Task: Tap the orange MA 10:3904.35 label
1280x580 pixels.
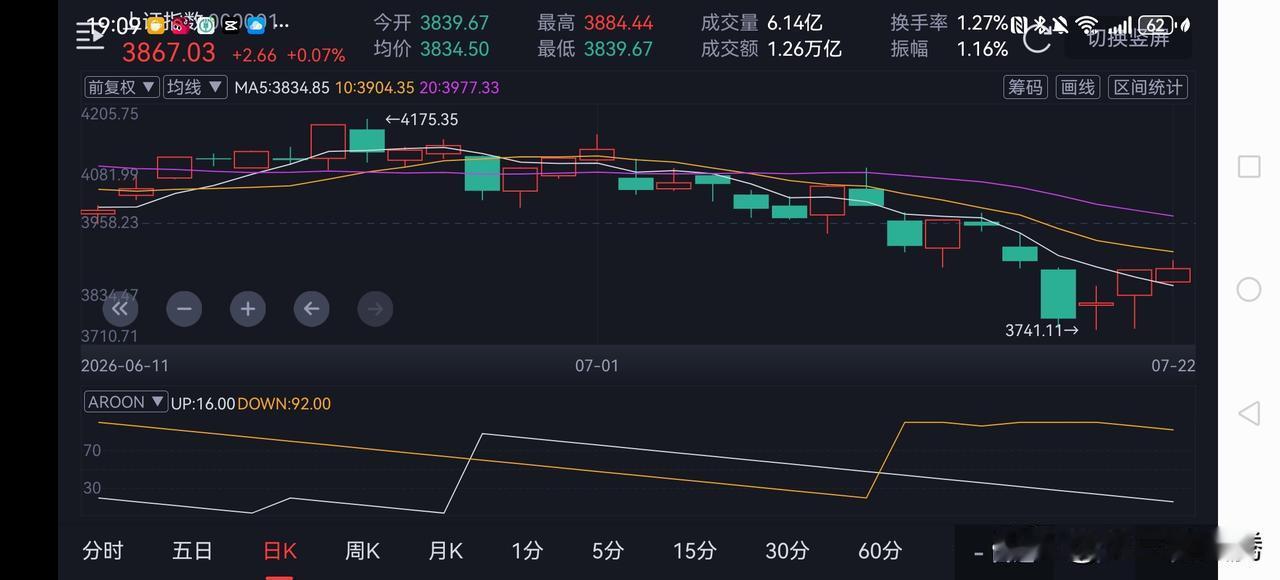Action: 374,87
